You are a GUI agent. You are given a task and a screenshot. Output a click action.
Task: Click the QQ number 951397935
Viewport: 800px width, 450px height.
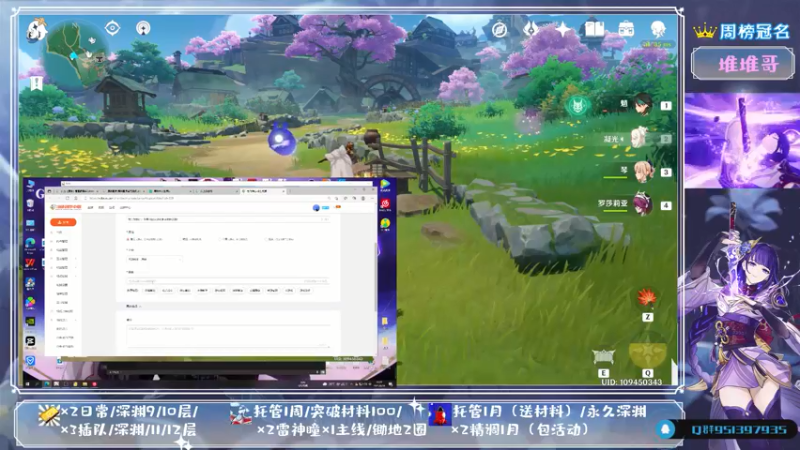(x=739, y=430)
